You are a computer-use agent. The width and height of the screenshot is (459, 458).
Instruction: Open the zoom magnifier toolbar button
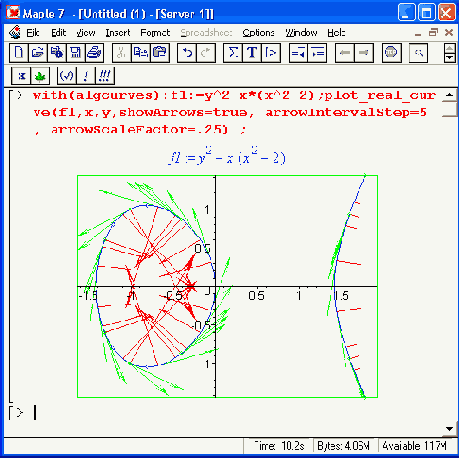[x=419, y=53]
